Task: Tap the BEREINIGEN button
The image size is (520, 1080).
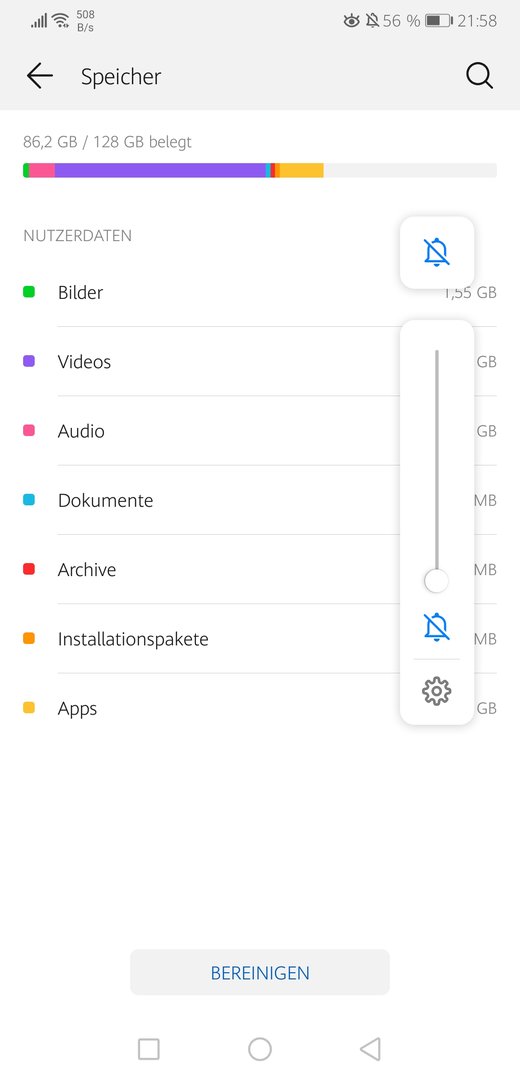Action: click(x=260, y=973)
